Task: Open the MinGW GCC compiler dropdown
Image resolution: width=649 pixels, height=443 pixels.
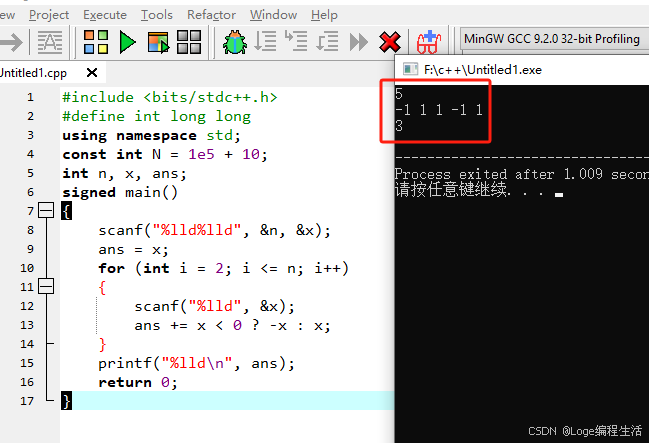Action: 554,39
